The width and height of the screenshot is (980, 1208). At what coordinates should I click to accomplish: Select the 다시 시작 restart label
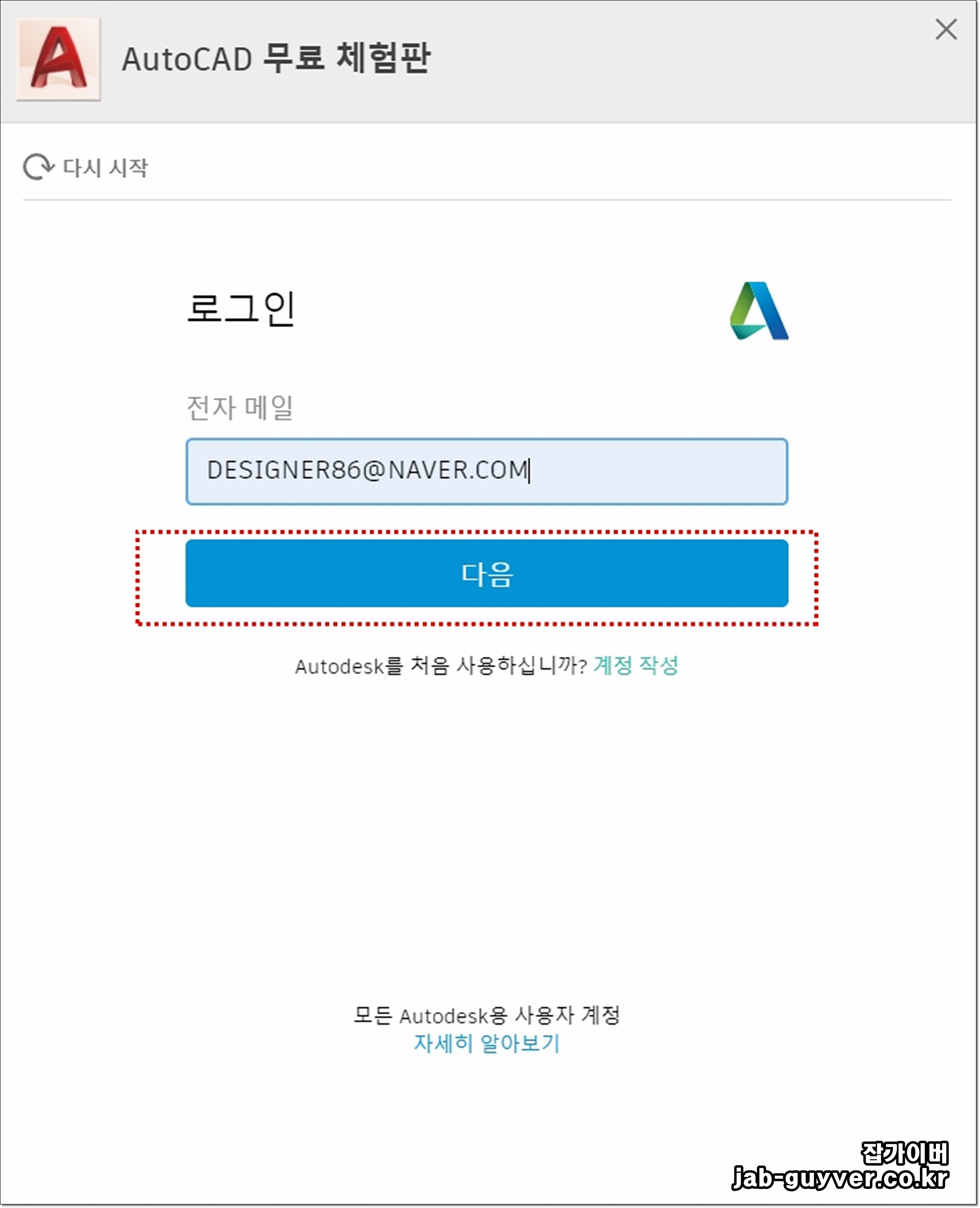(106, 168)
